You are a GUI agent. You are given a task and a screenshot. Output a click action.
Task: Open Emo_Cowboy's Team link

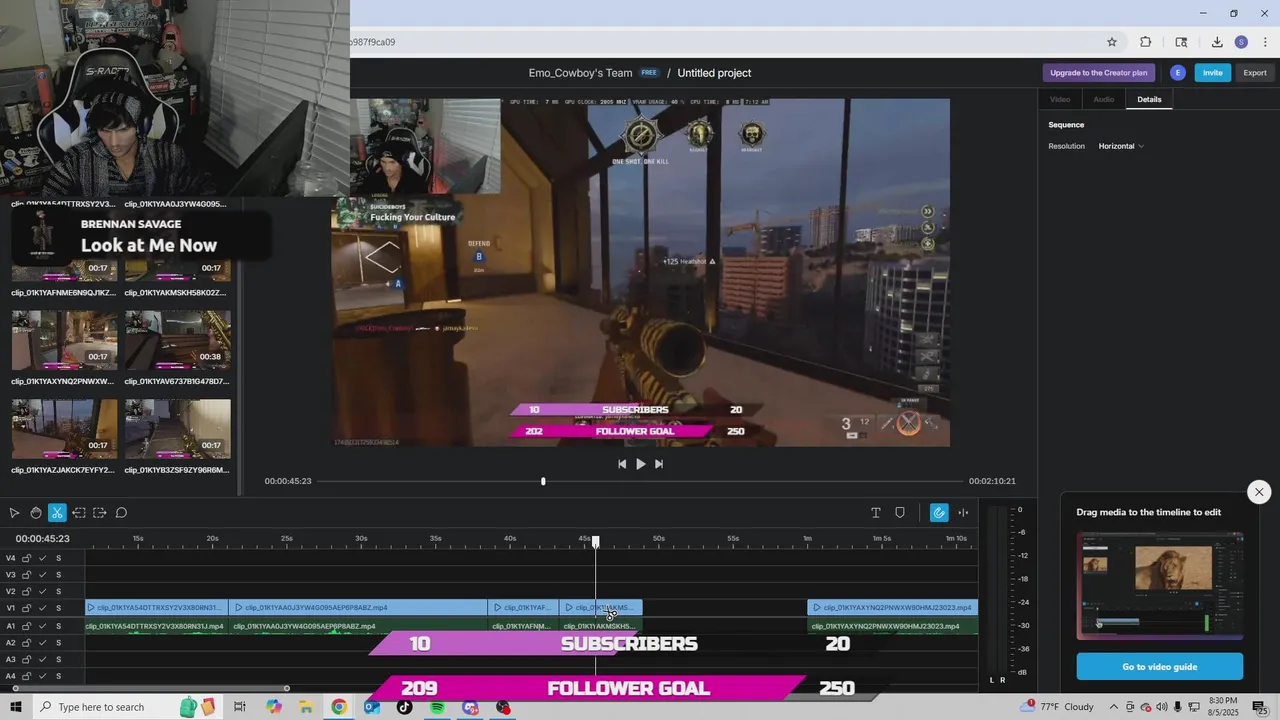580,73
